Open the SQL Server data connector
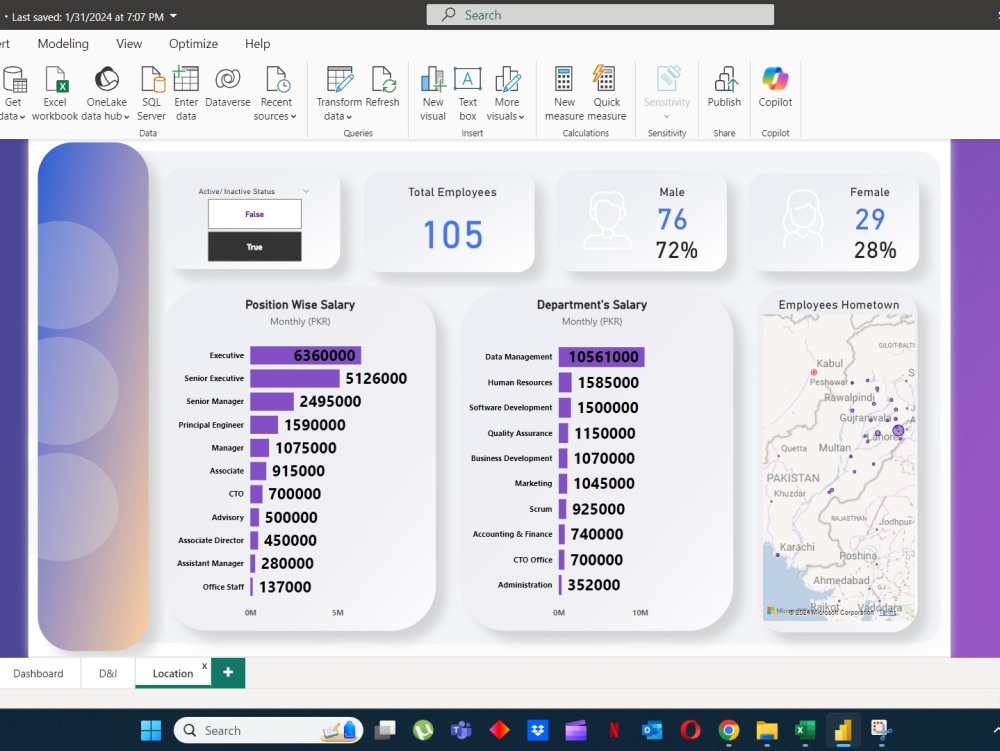The image size is (1000, 751). tap(151, 90)
